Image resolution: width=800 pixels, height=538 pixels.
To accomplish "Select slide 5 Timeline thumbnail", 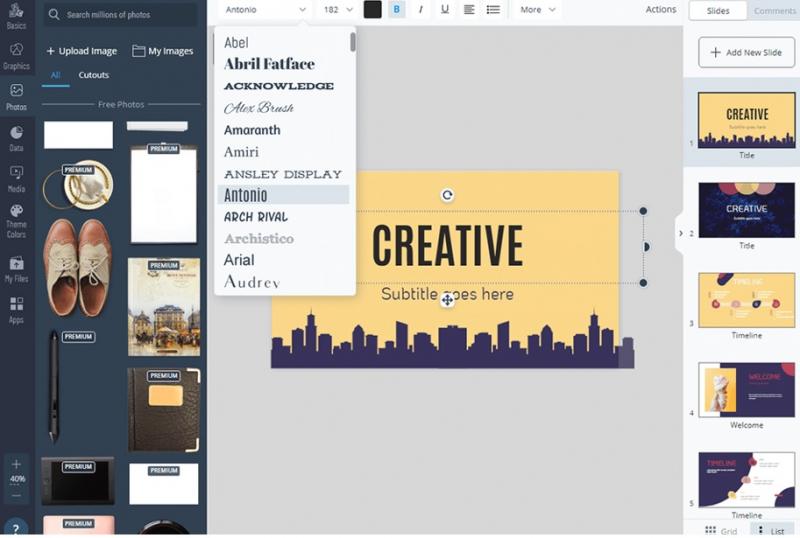I will pyautogui.click(x=746, y=480).
